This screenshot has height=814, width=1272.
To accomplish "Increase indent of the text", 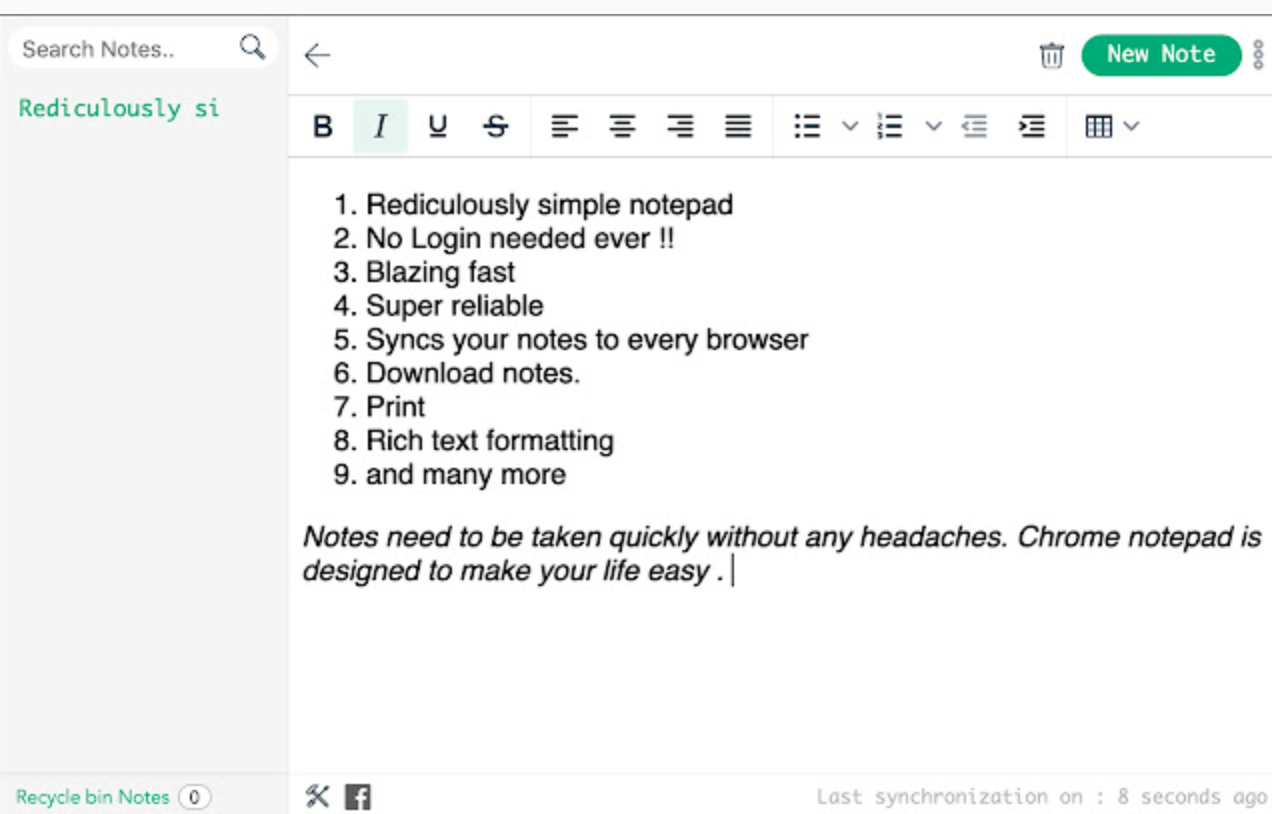I will pyautogui.click(x=1031, y=127).
